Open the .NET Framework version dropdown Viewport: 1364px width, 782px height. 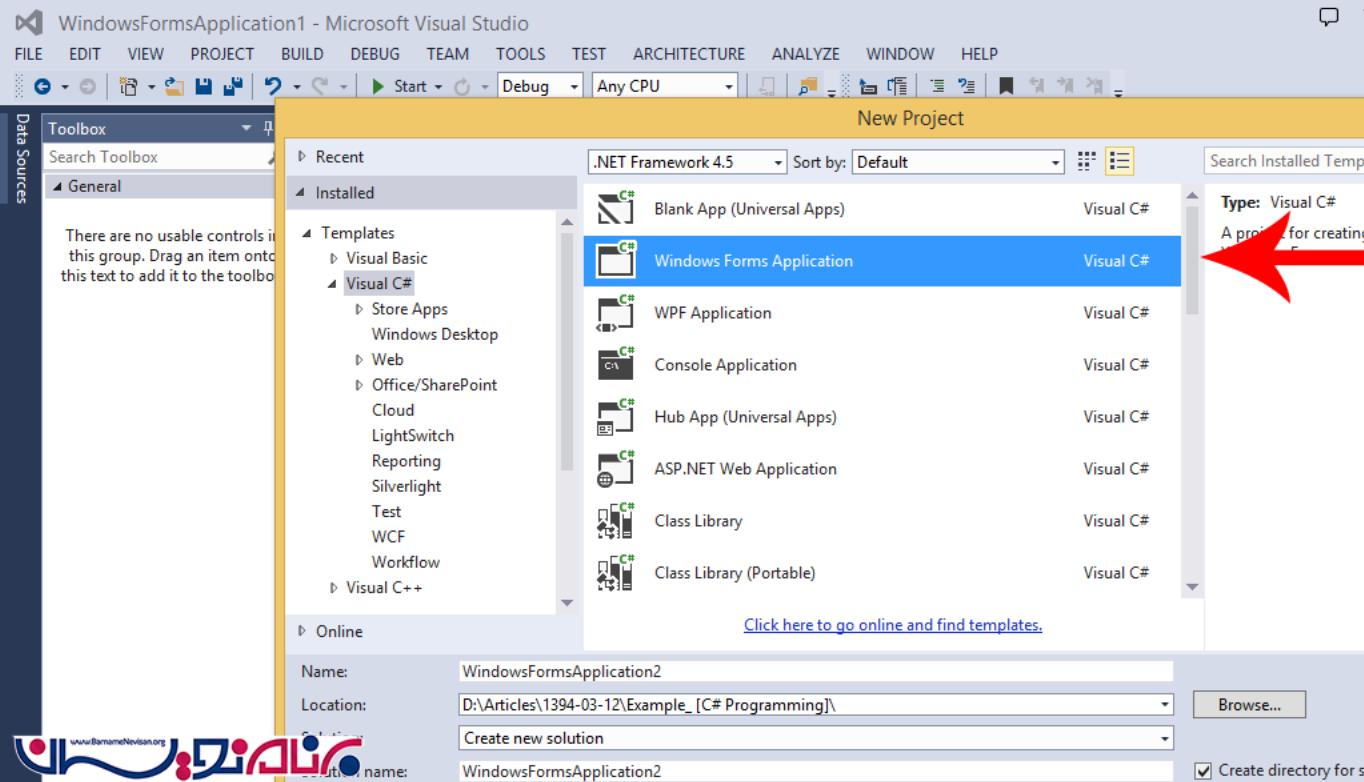tap(688, 162)
